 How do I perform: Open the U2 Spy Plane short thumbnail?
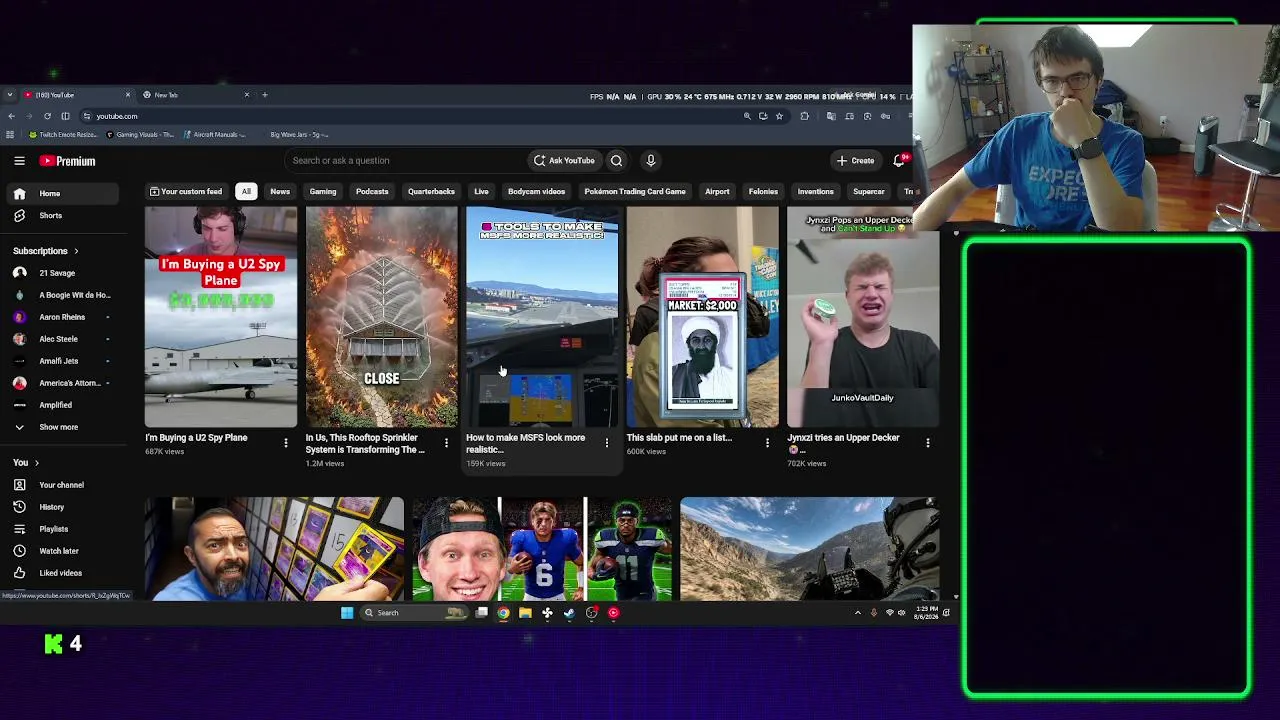tap(221, 317)
